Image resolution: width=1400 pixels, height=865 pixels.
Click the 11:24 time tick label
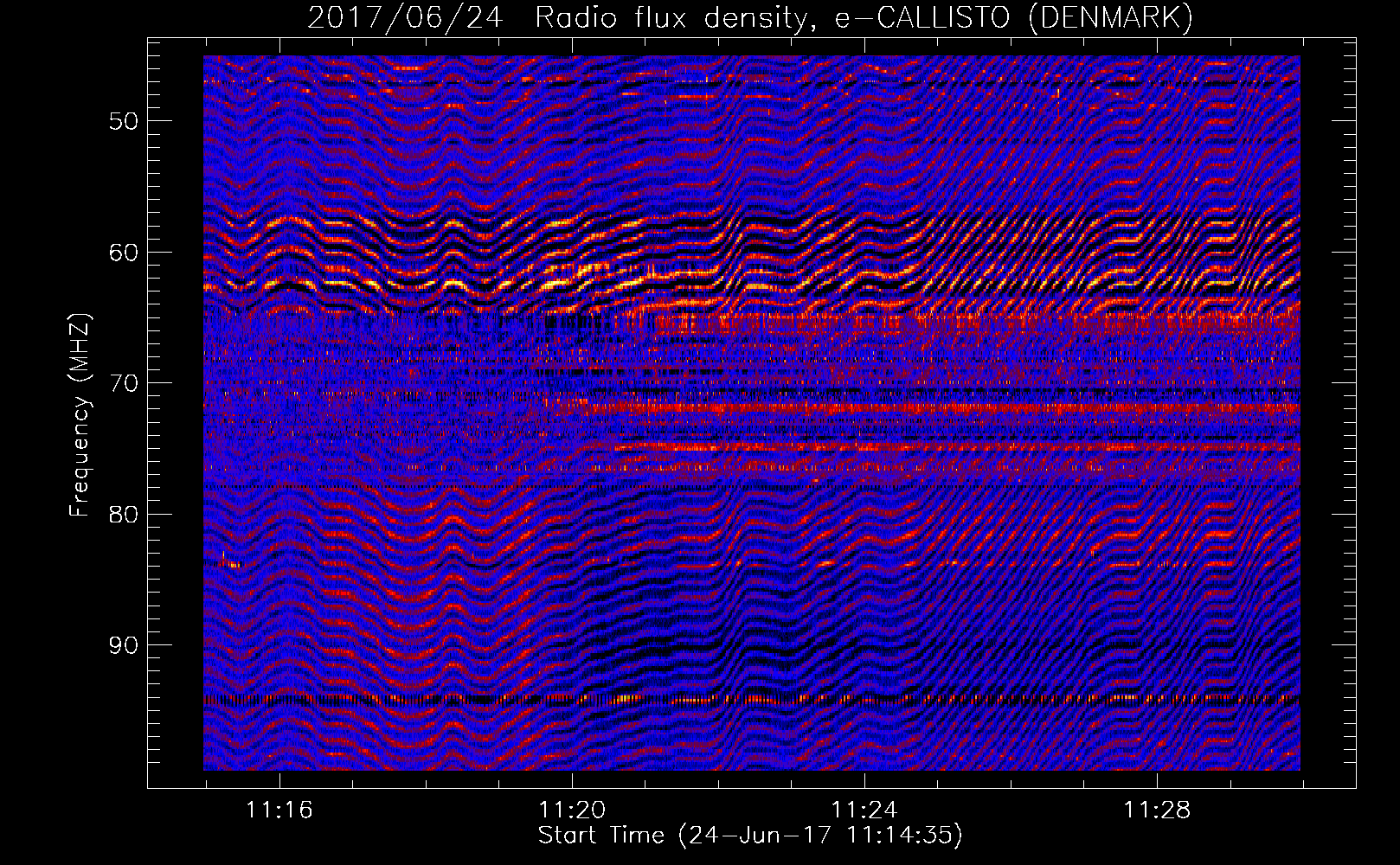[x=864, y=811]
